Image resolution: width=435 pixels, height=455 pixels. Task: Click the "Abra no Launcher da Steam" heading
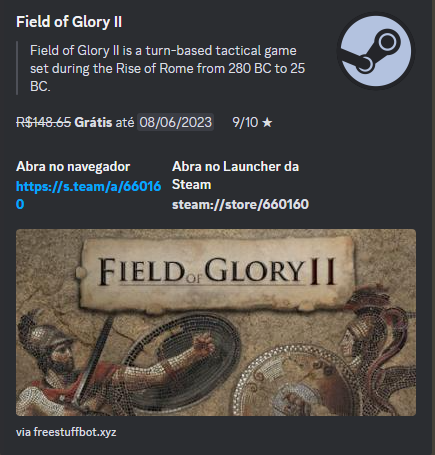coord(235,175)
